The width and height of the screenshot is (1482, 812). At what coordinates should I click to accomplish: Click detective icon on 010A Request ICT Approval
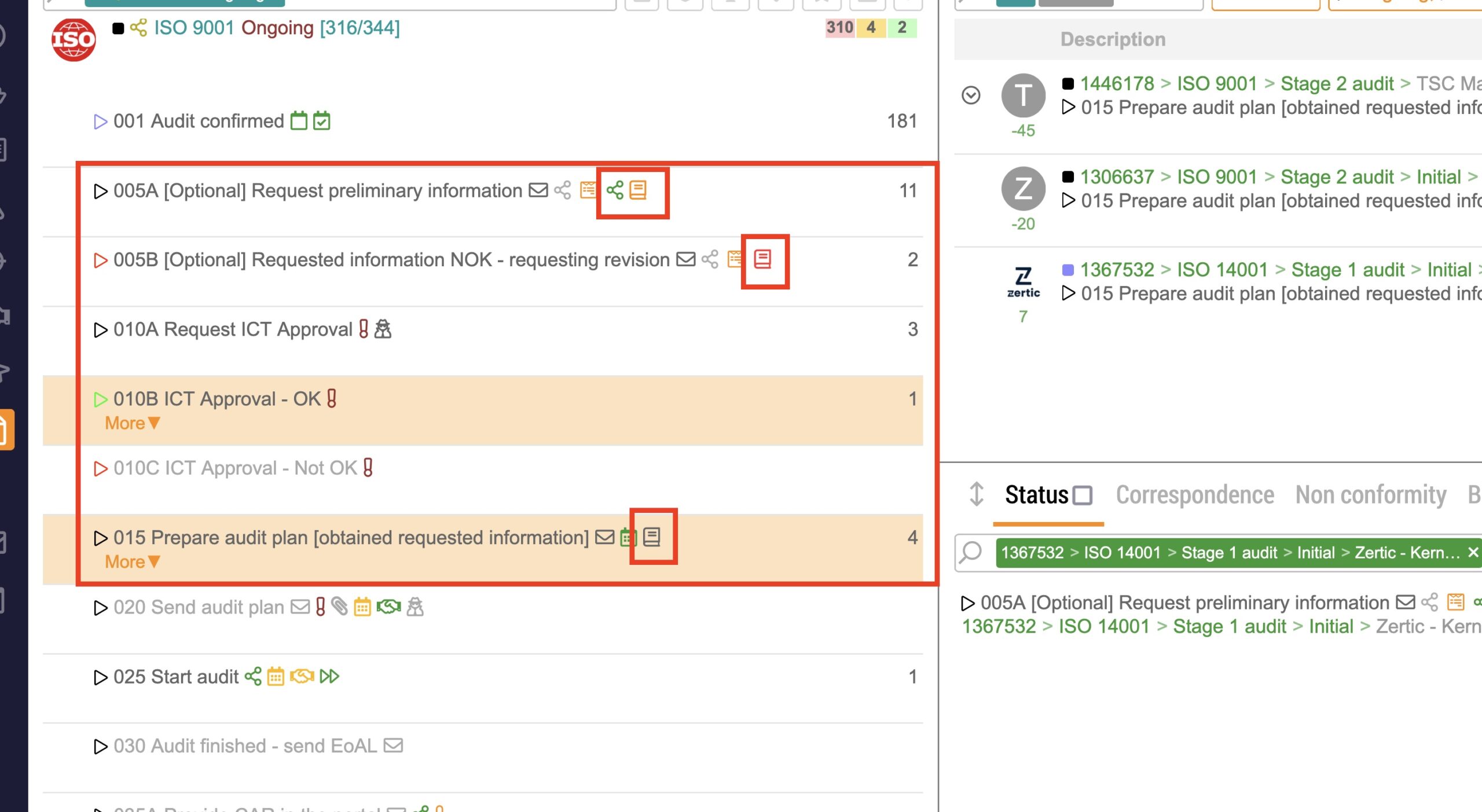[383, 329]
